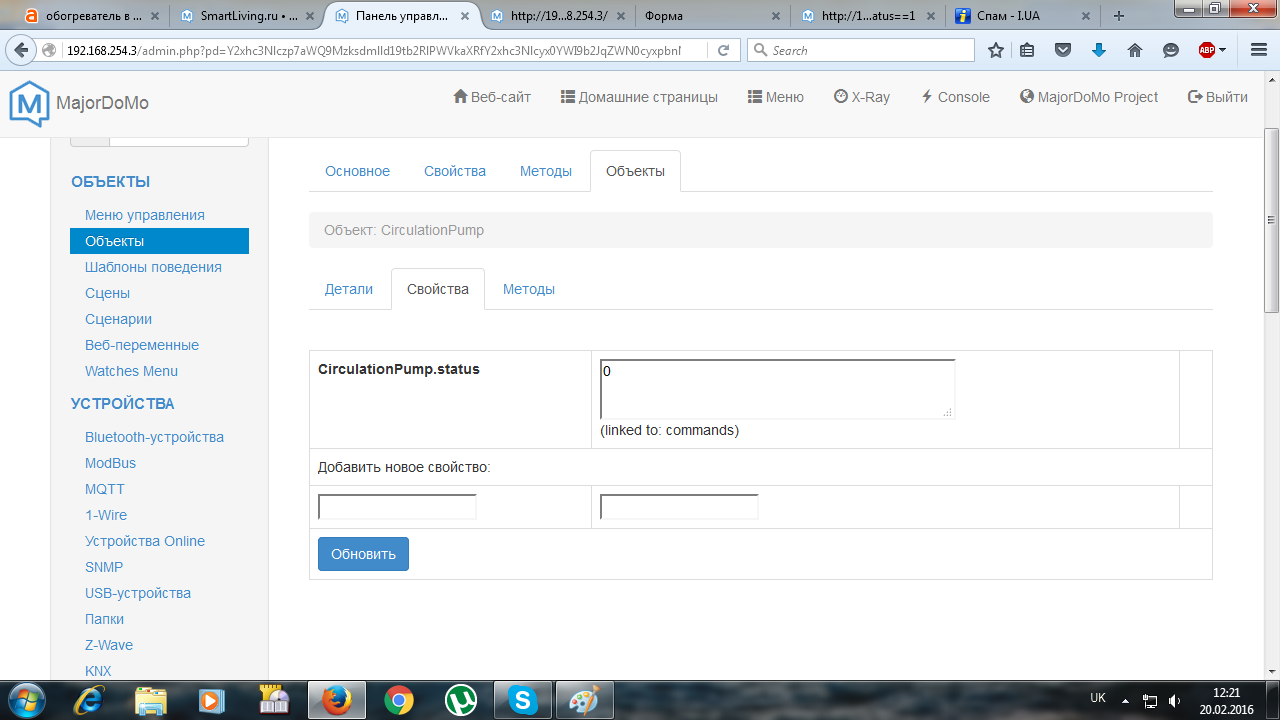Open a new browser tab with plus

click(1119, 16)
